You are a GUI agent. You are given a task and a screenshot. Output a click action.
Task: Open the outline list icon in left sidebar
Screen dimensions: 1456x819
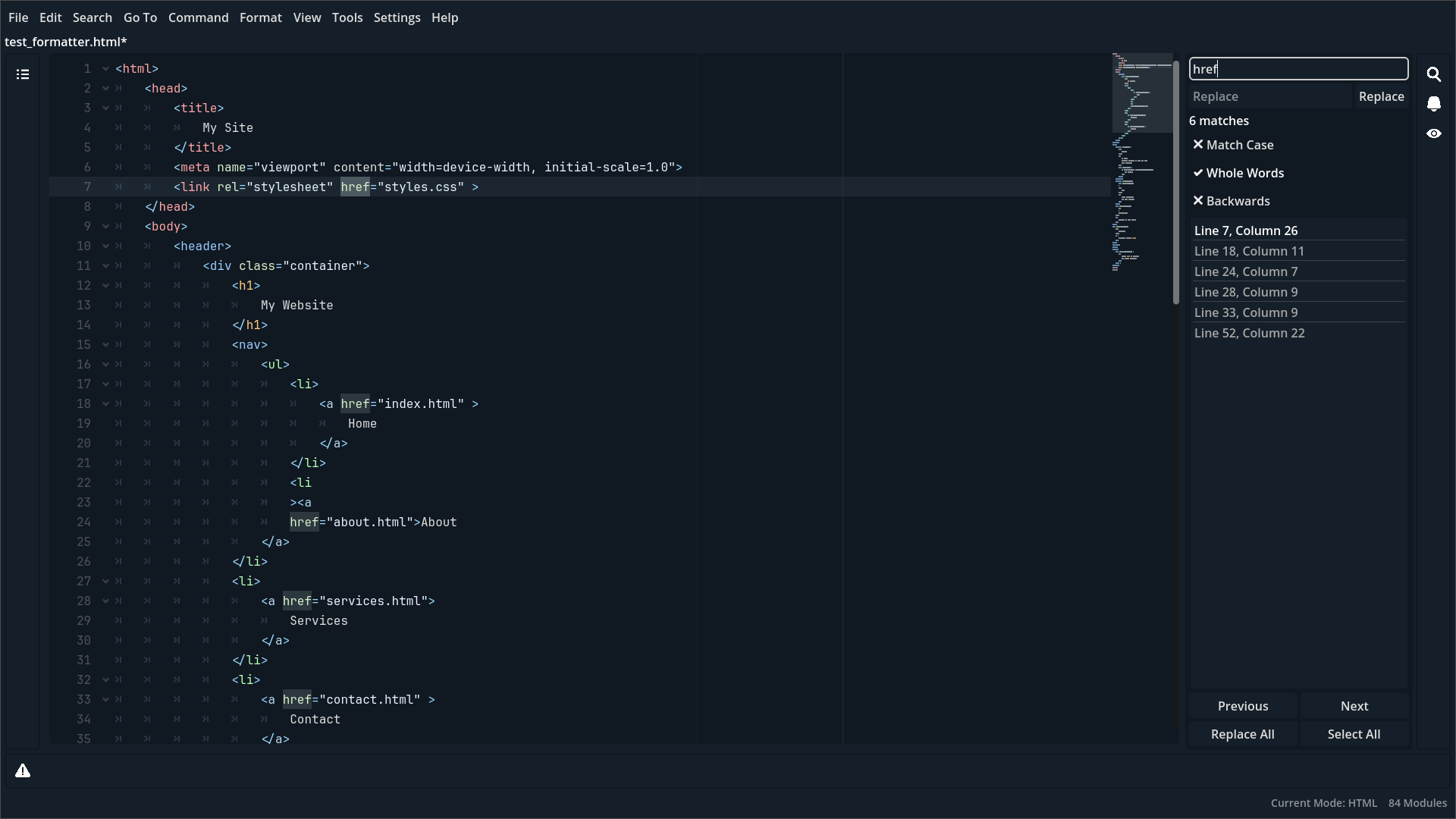coord(23,74)
